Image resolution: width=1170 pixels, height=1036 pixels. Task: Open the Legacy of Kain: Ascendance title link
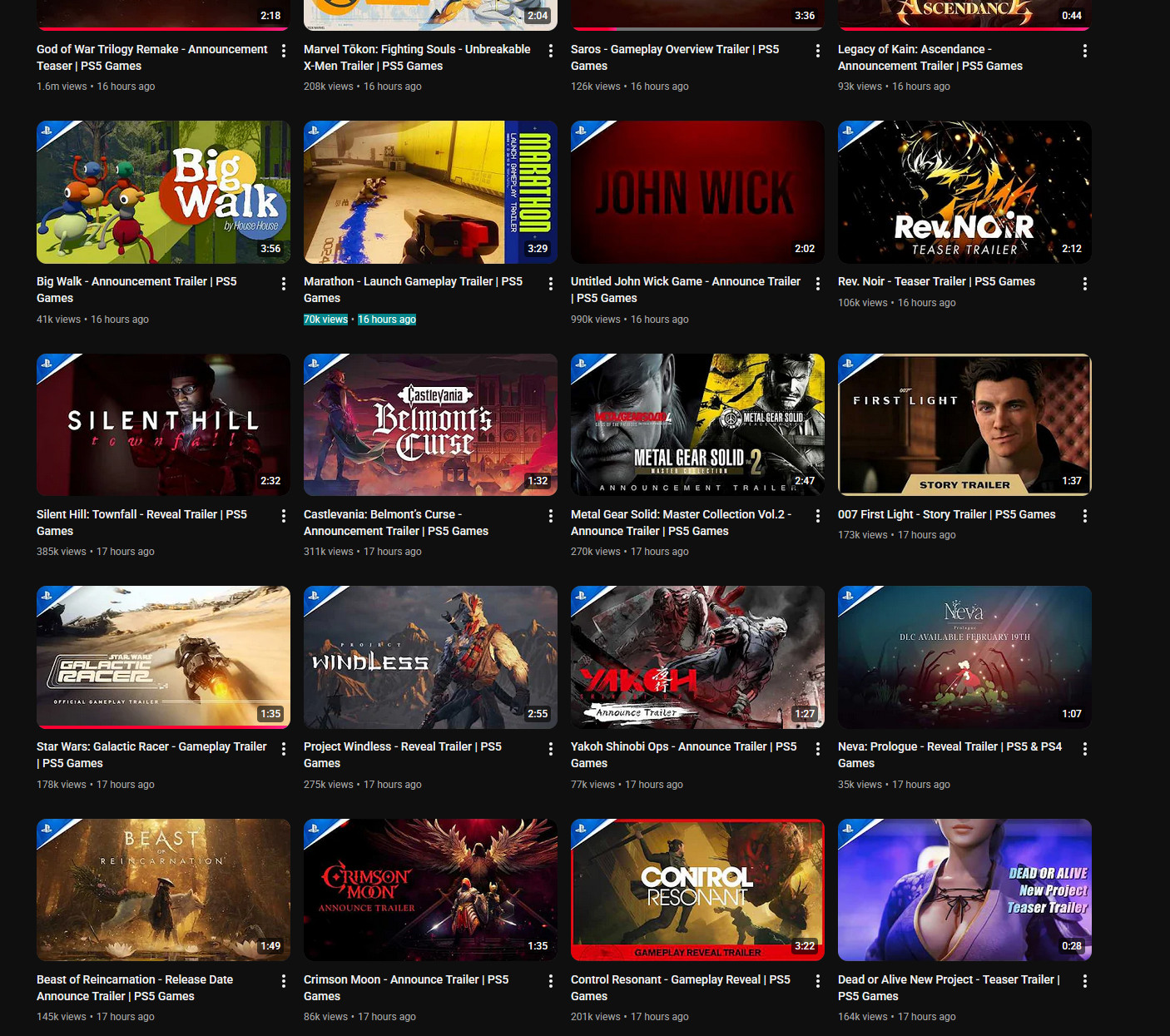930,57
